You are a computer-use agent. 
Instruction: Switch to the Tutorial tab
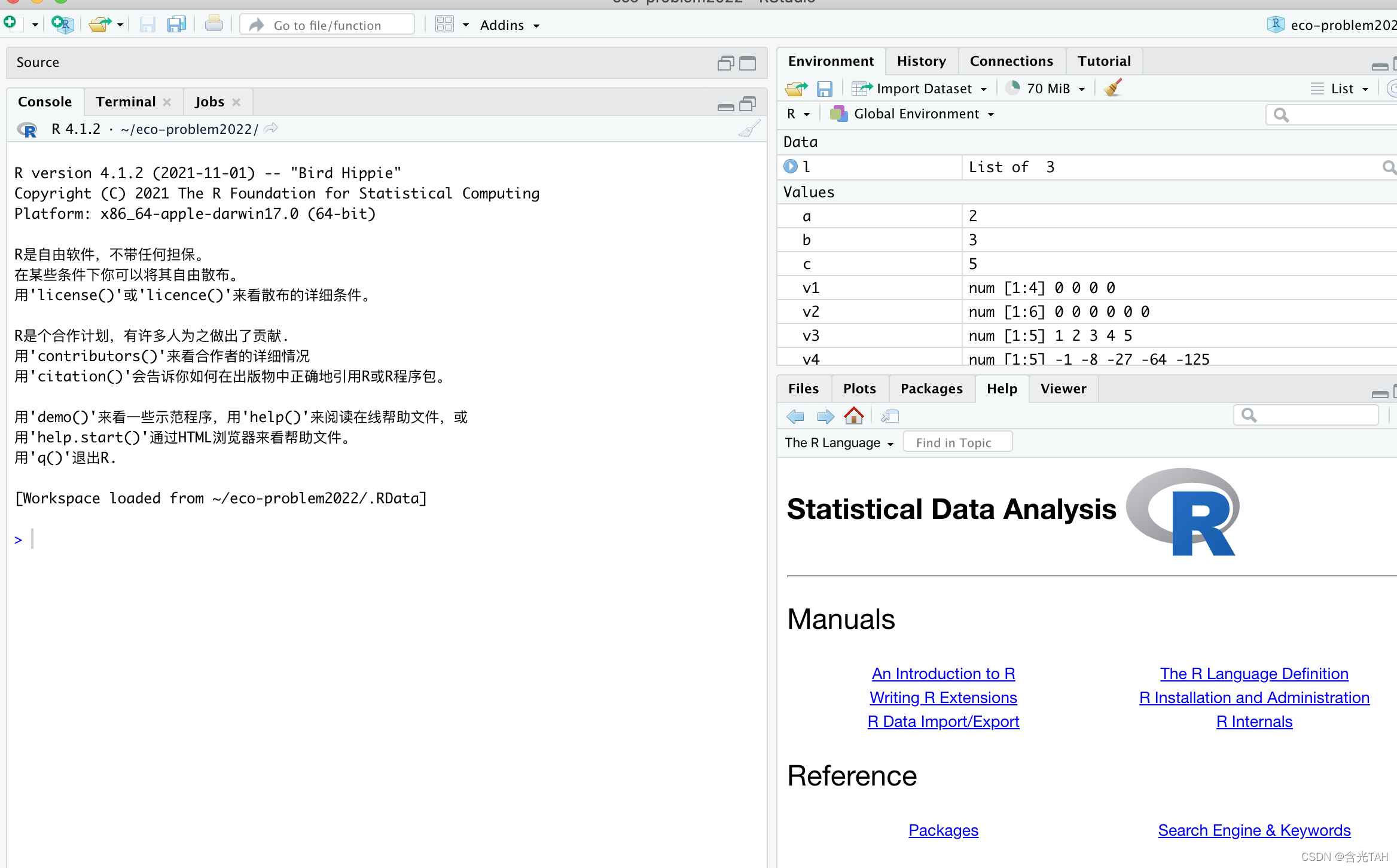(x=1104, y=61)
